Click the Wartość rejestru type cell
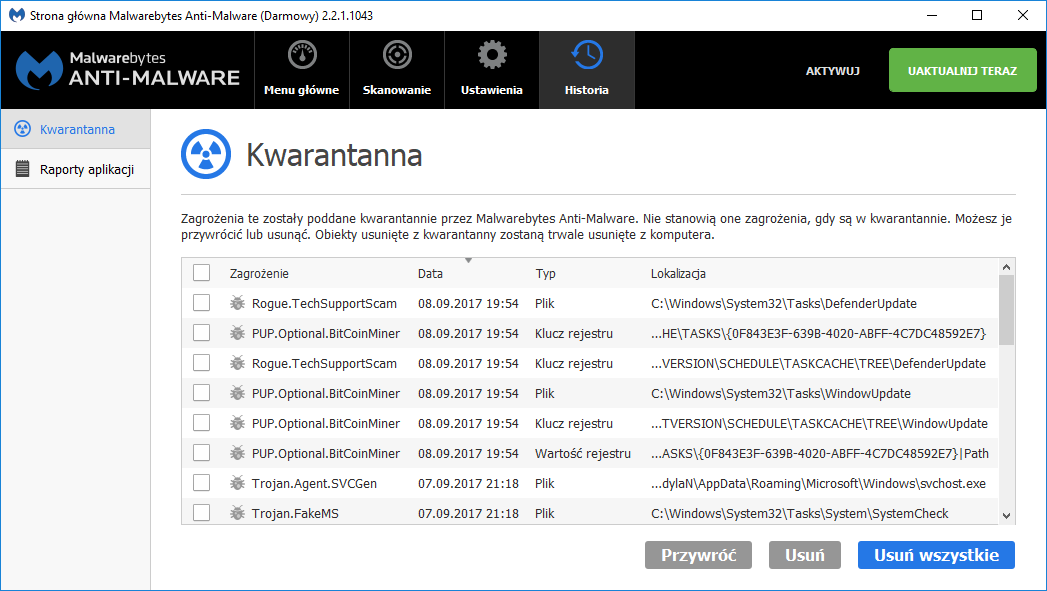 pos(582,453)
